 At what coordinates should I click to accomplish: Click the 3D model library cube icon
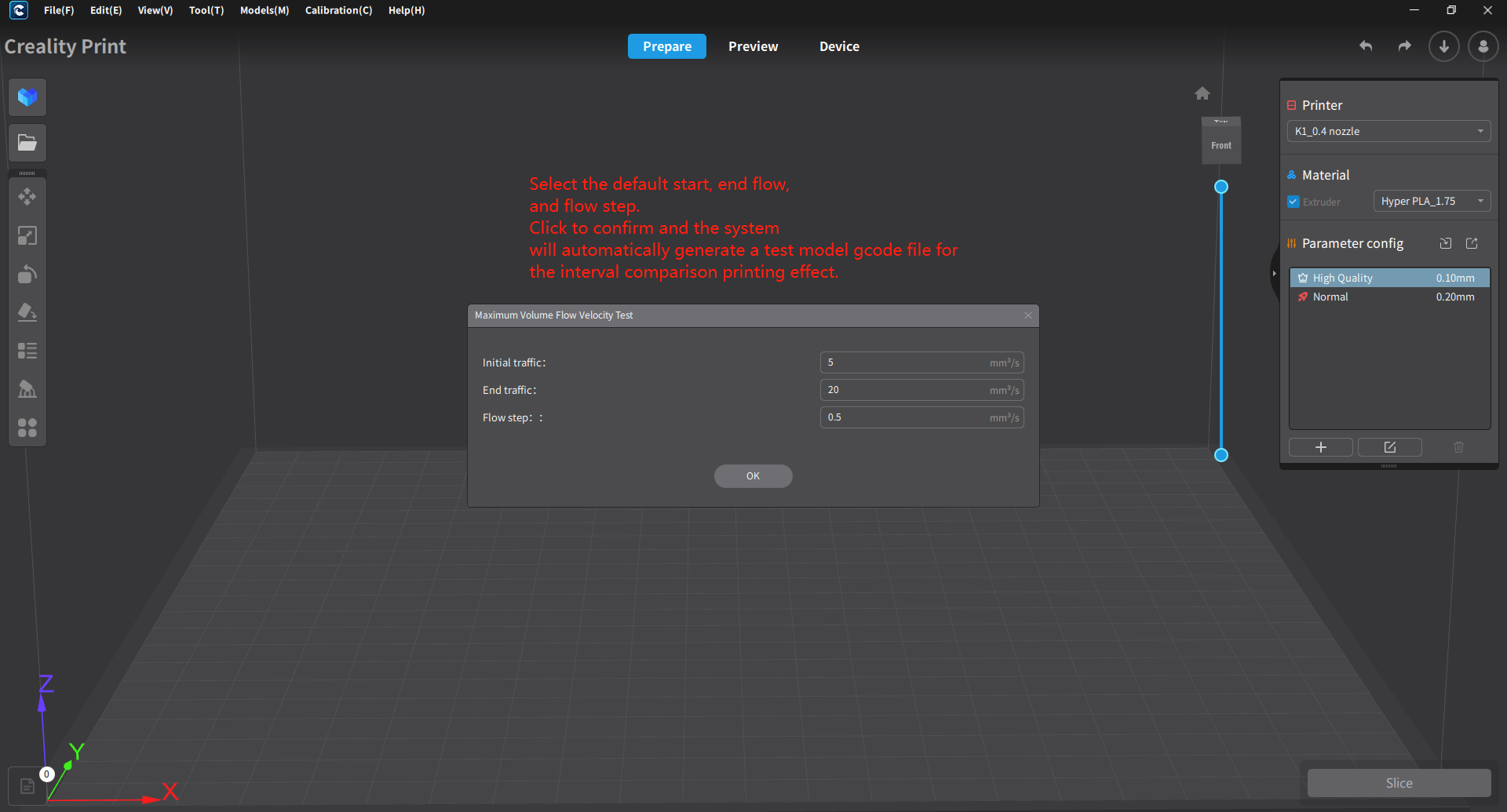[27, 97]
